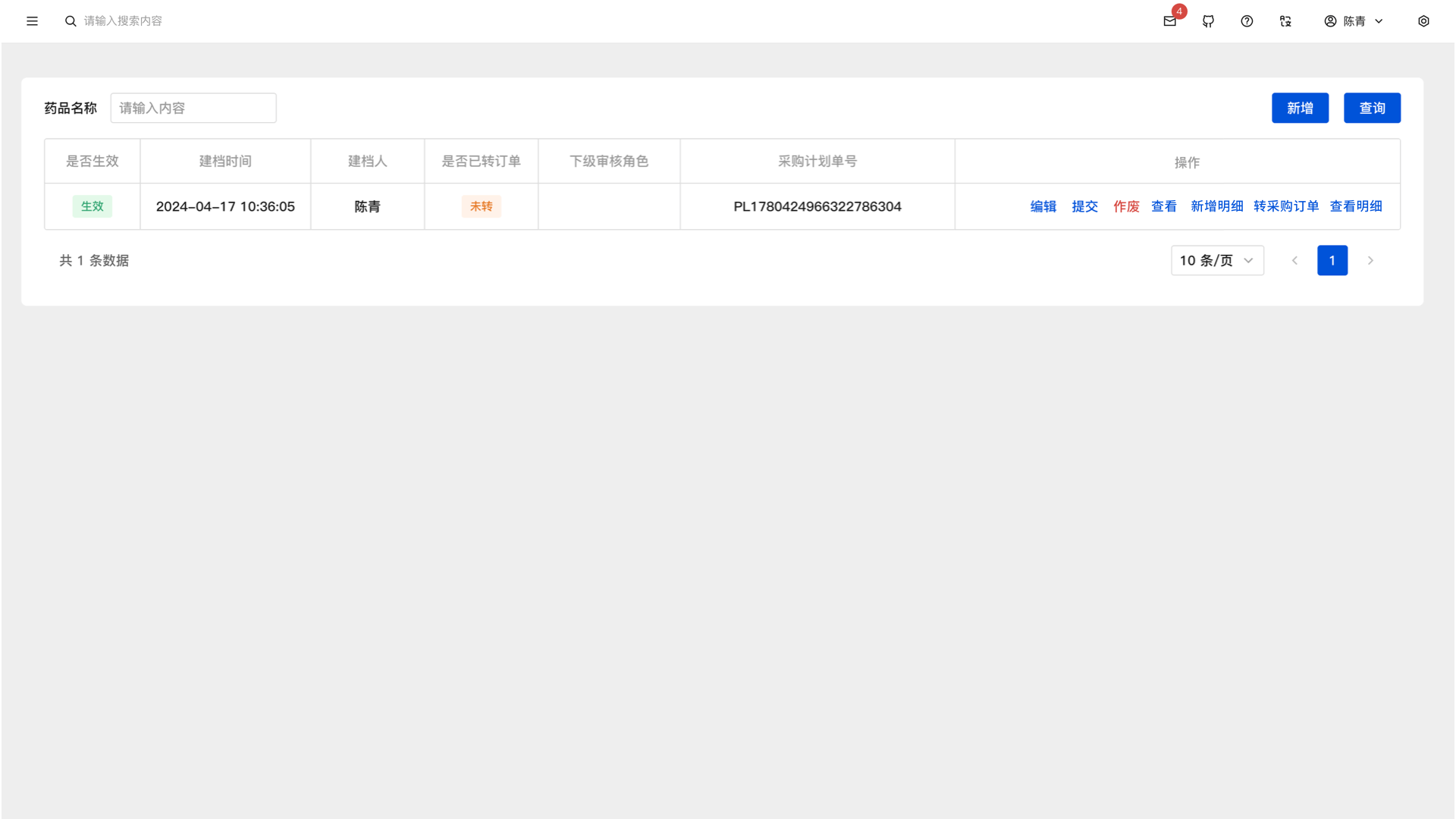Screen dimensions: 1456x819
Task: Click the top global search input
Action: (x=123, y=21)
